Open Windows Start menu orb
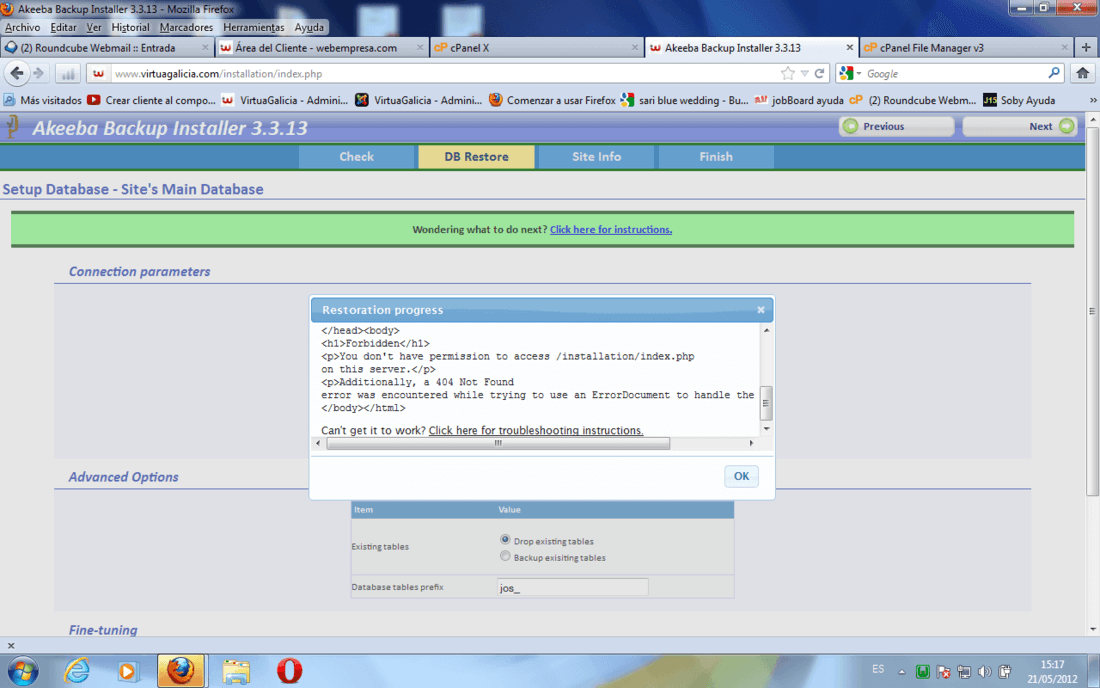This screenshot has width=1100, height=688. pos(22,671)
